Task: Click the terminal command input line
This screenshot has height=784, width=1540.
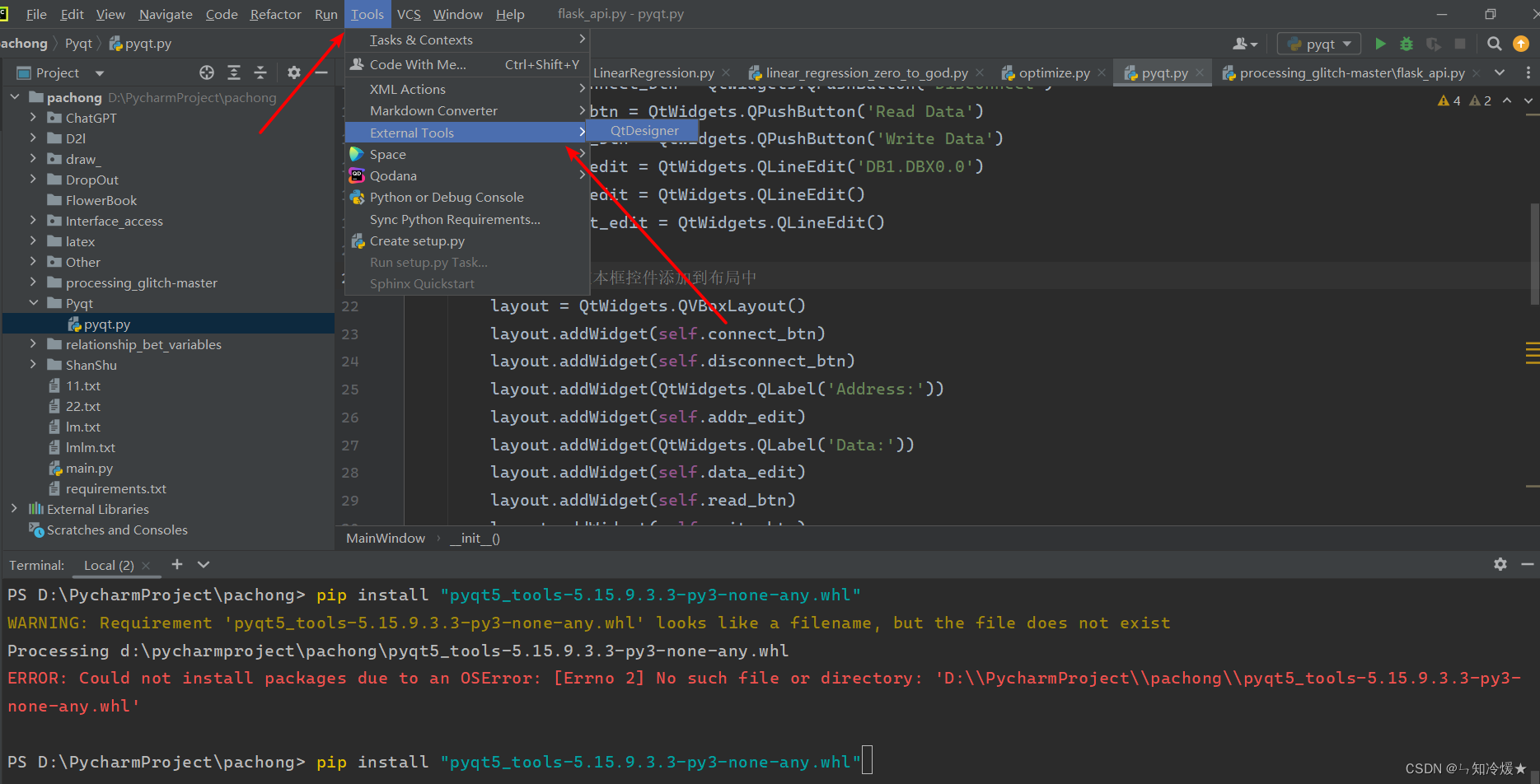Action: tap(577, 762)
